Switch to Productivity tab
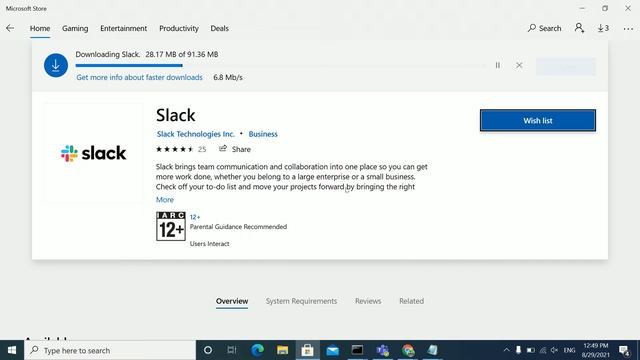The image size is (640, 360). (179, 28)
